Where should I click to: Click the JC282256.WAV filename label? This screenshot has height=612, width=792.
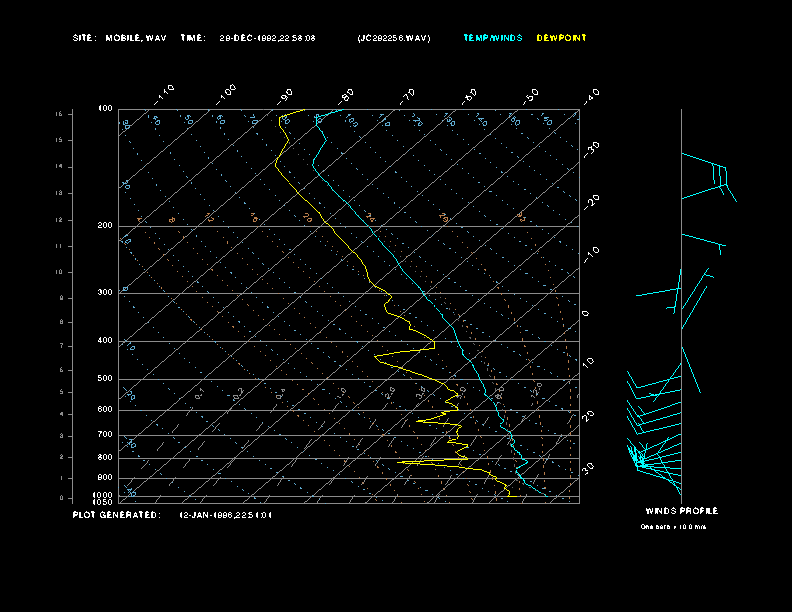[394, 38]
